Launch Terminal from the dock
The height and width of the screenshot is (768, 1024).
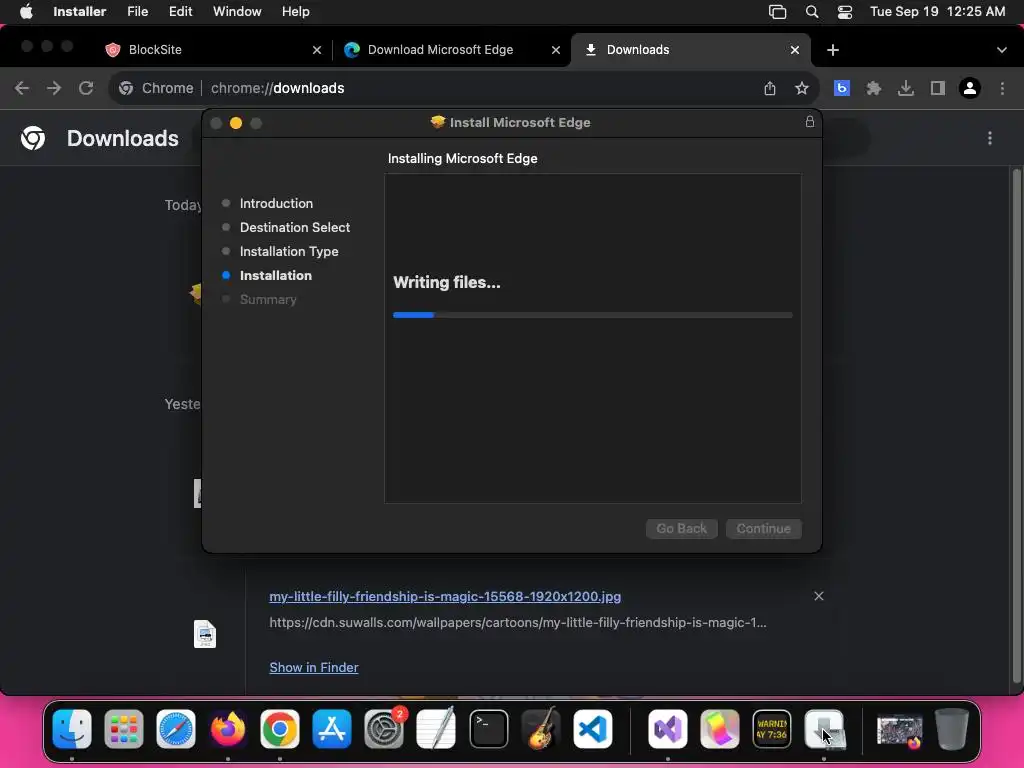pos(488,728)
